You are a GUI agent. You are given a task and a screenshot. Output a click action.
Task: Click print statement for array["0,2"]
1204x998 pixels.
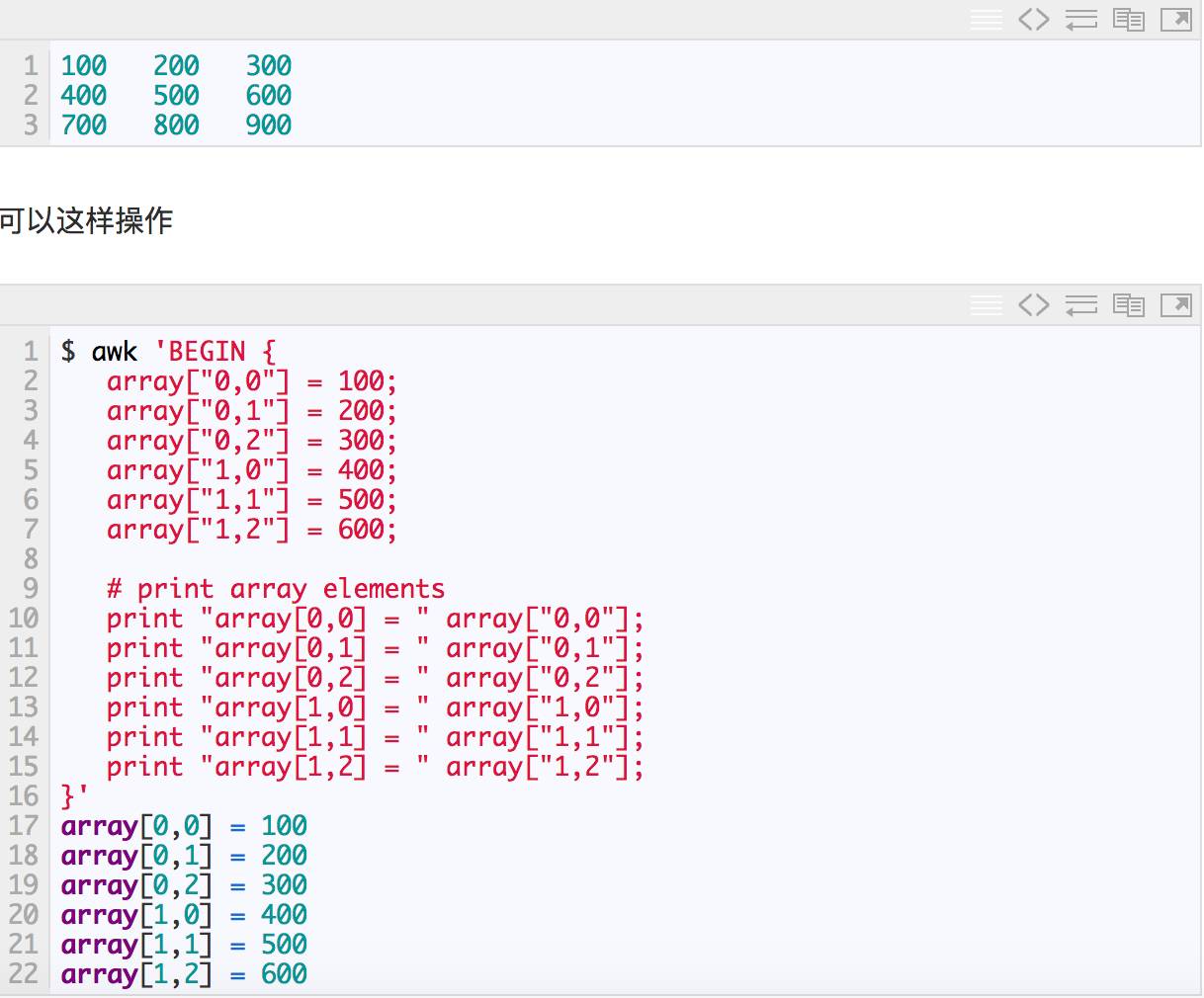pyautogui.click(x=376, y=678)
